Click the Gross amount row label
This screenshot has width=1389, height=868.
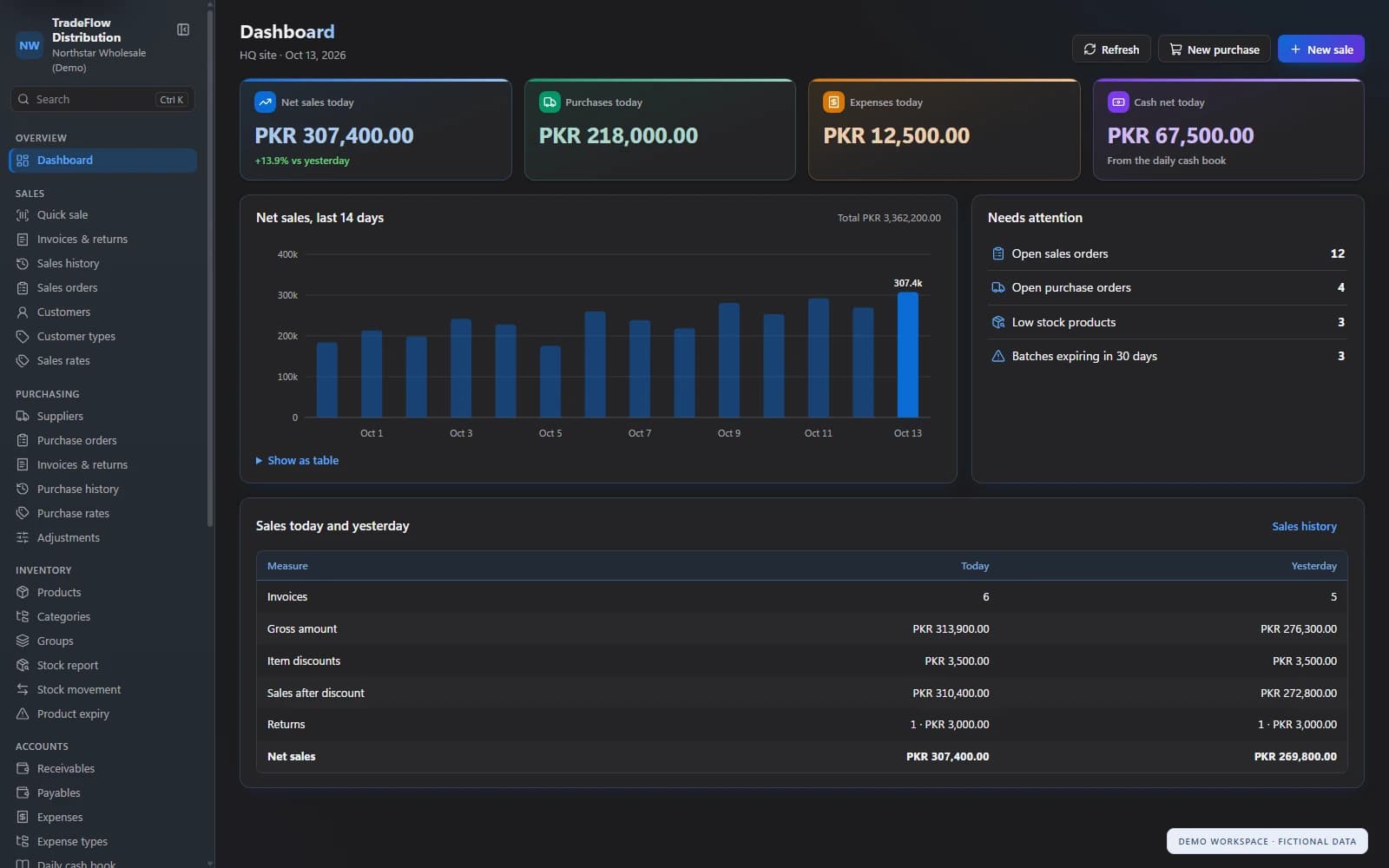click(302, 629)
